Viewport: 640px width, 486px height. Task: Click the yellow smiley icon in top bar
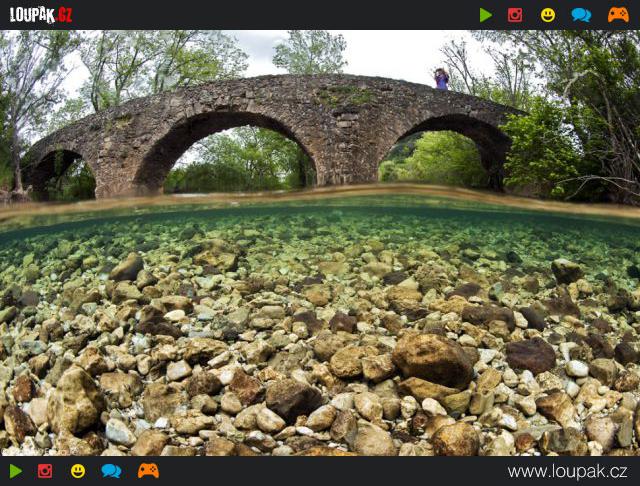click(548, 15)
